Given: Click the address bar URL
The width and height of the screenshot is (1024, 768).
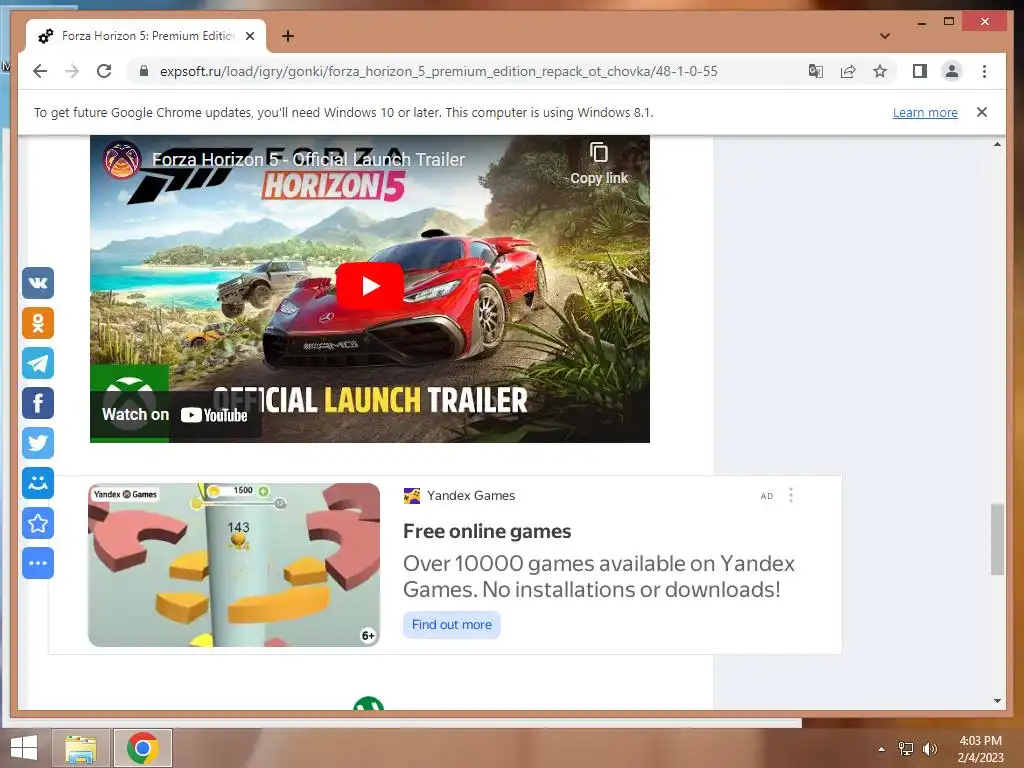Looking at the screenshot, I should (x=438, y=71).
